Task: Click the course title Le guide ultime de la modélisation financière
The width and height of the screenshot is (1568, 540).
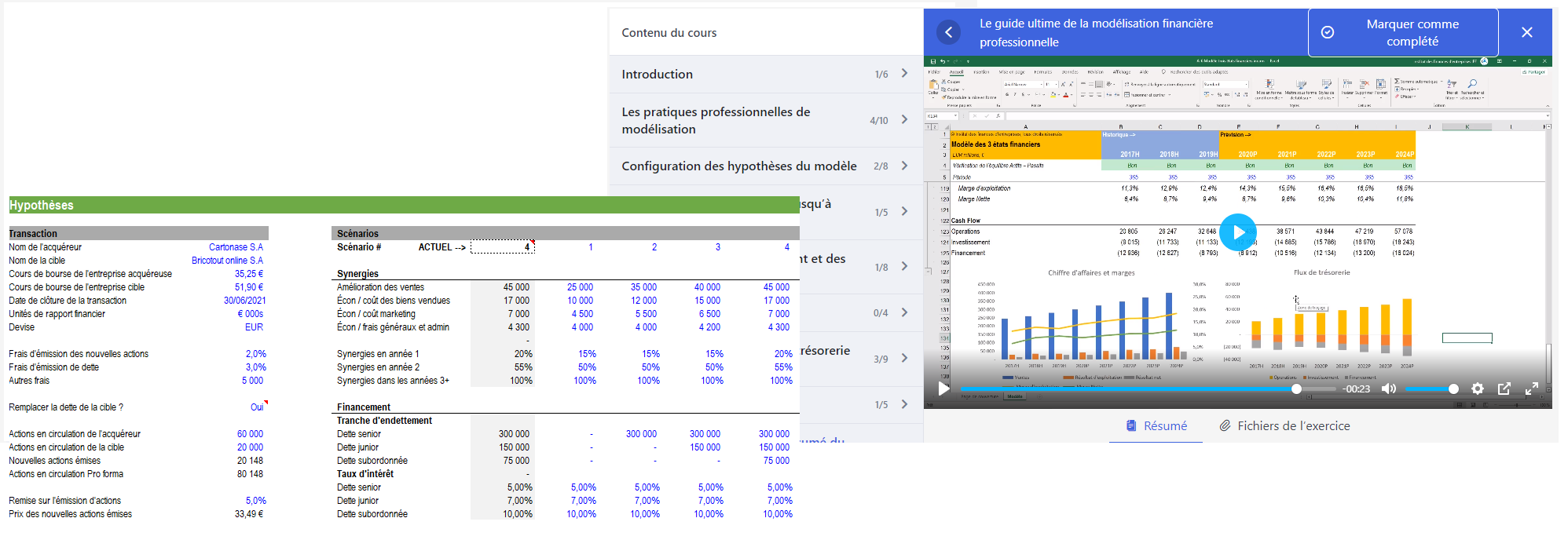Action: 1096,33
